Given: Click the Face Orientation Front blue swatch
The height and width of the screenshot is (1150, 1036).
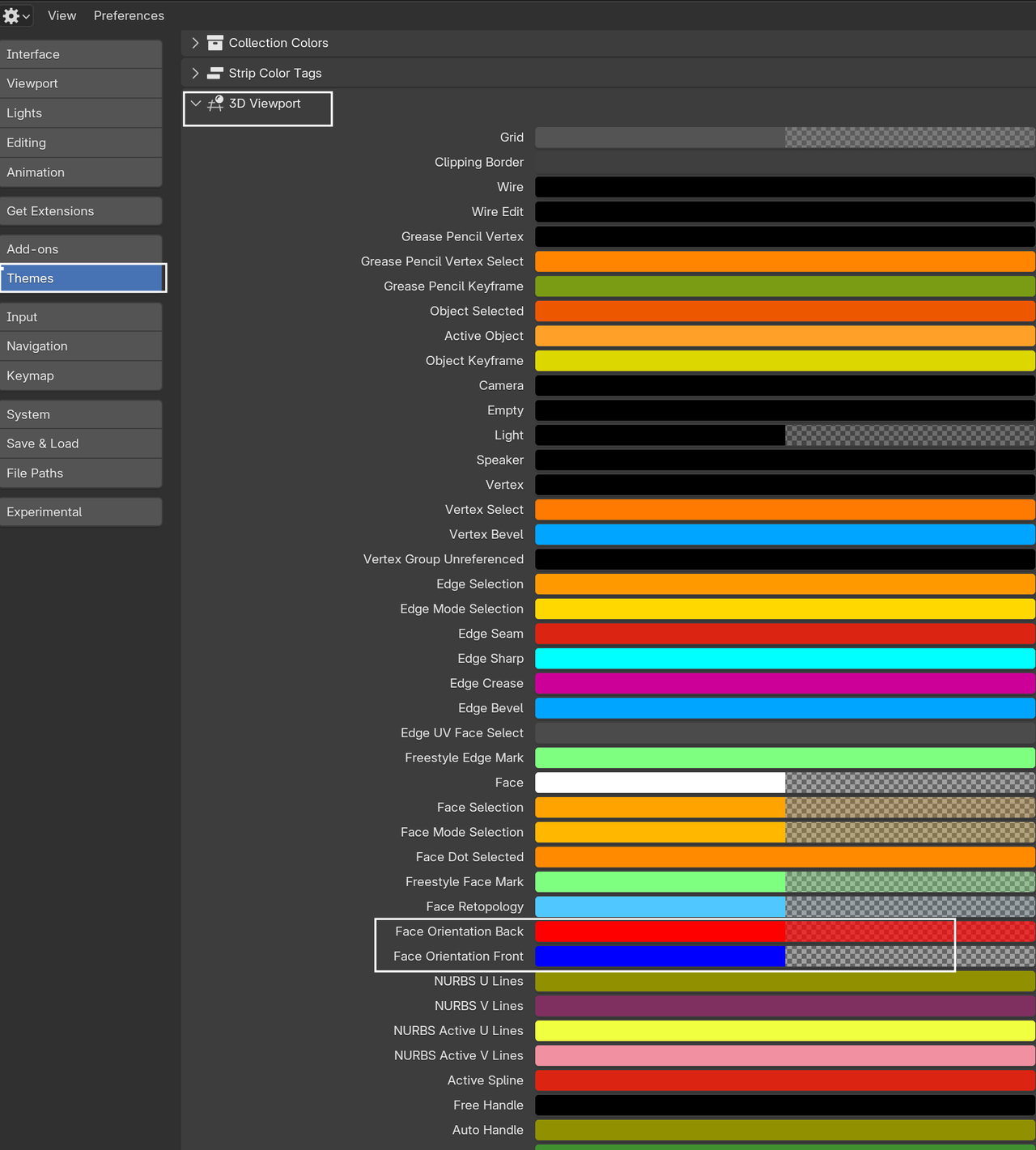Looking at the screenshot, I should [785, 957].
